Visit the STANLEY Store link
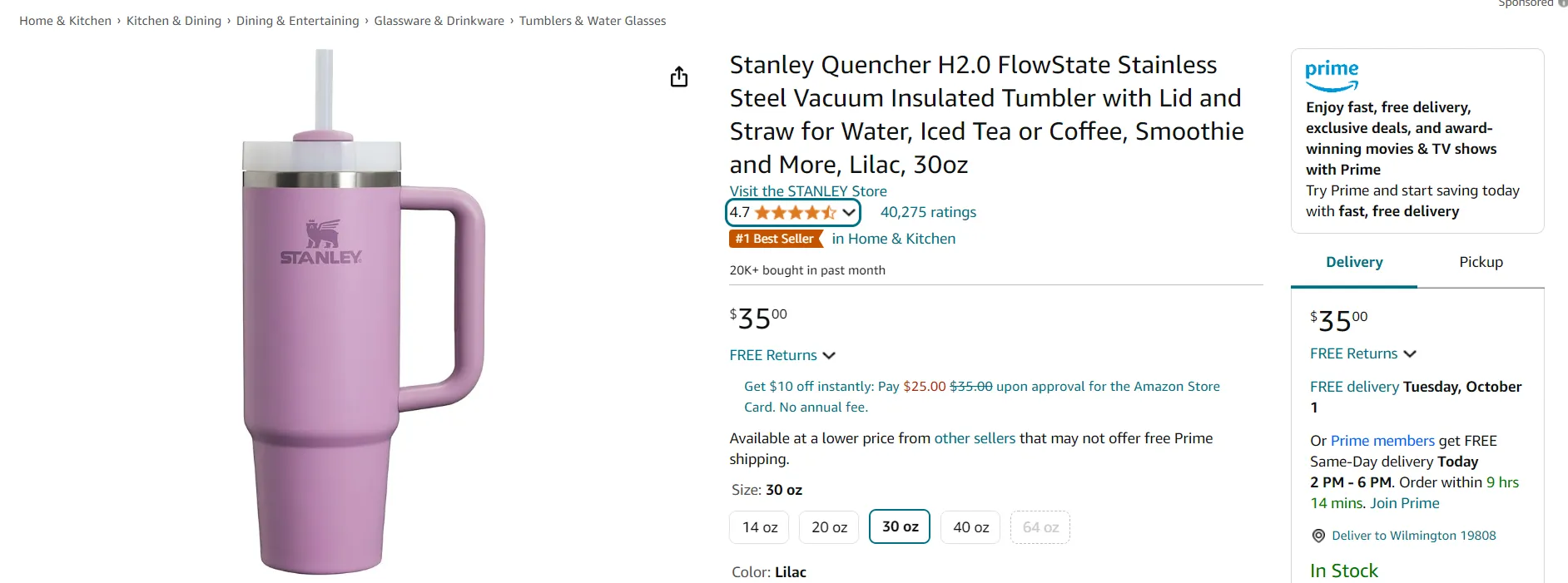The height and width of the screenshot is (583, 1568). coord(808,191)
